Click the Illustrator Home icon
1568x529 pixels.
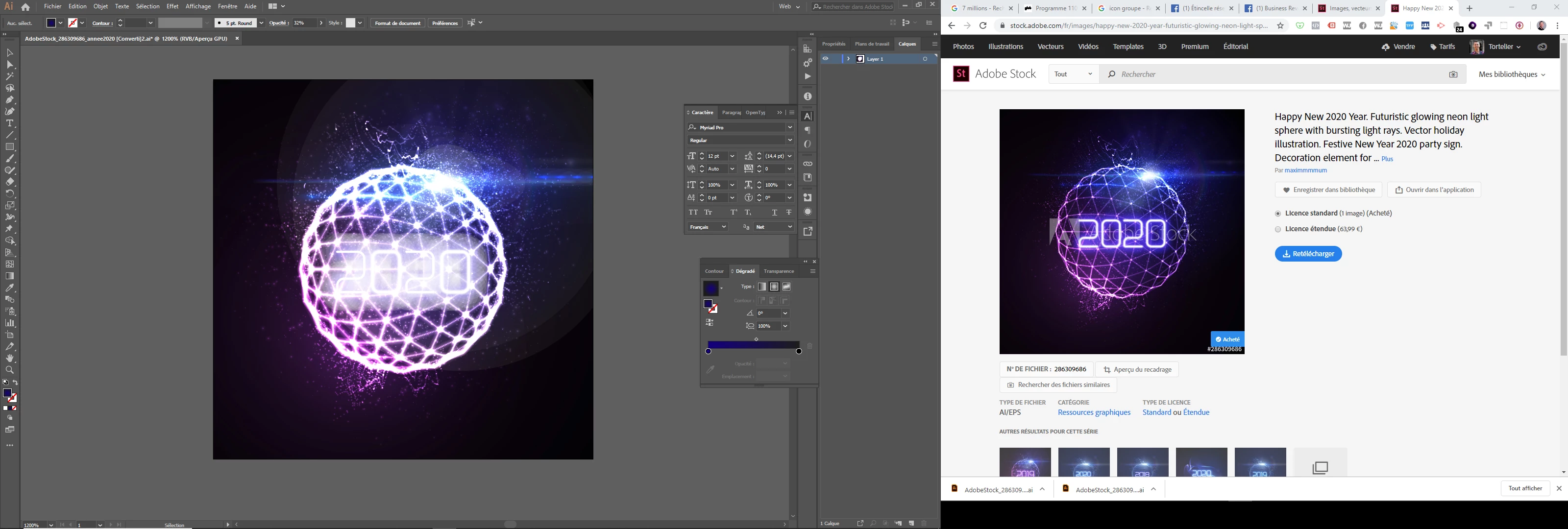click(25, 7)
